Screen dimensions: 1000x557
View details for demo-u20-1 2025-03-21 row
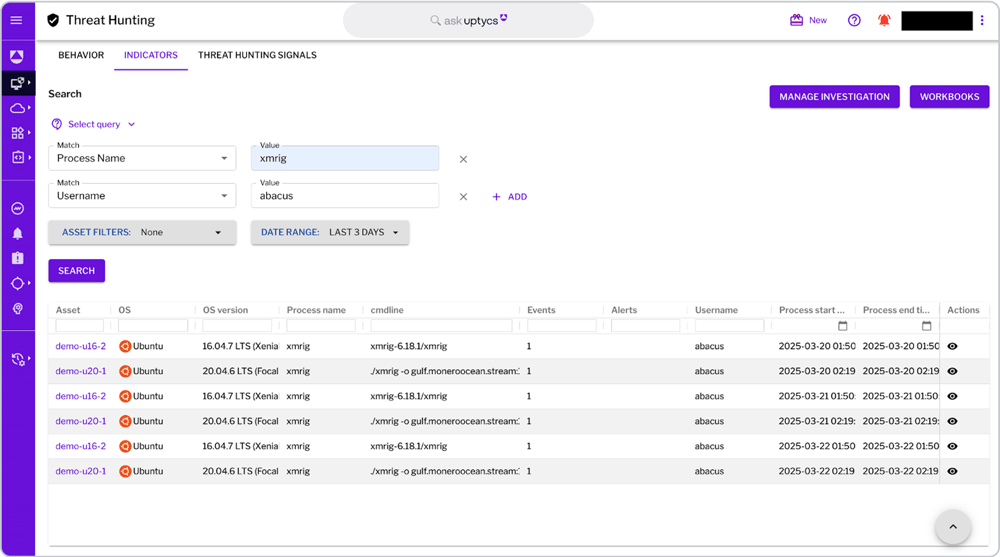pos(952,421)
